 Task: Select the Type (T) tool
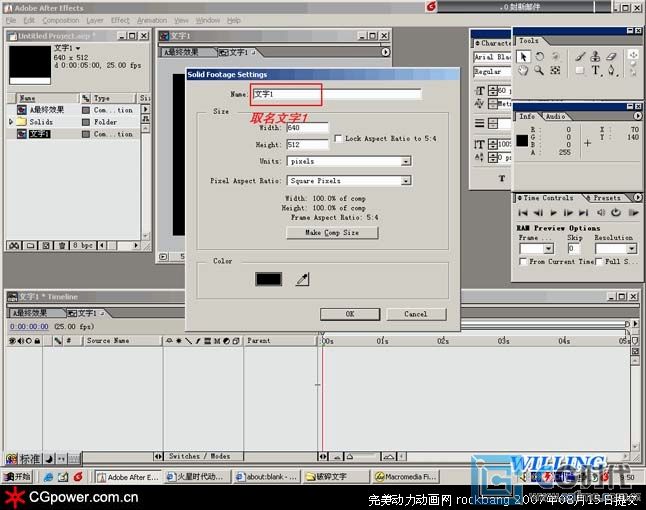click(596, 70)
